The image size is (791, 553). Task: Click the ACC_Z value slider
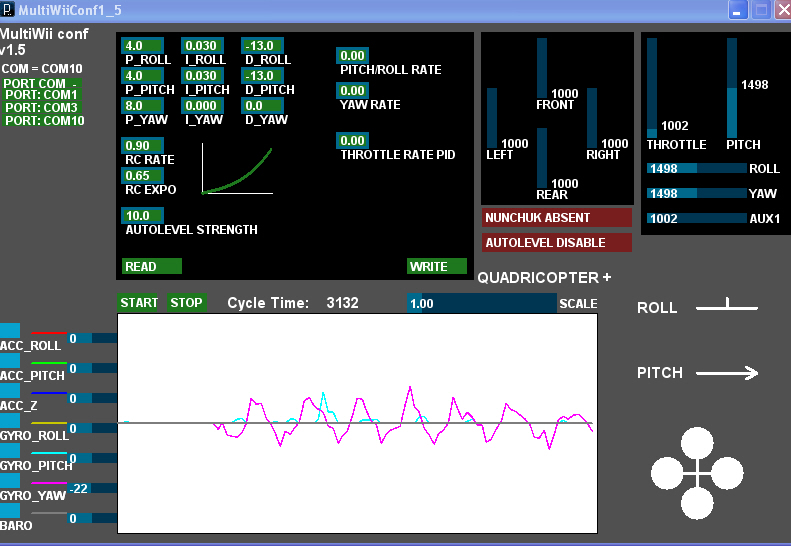click(92, 398)
